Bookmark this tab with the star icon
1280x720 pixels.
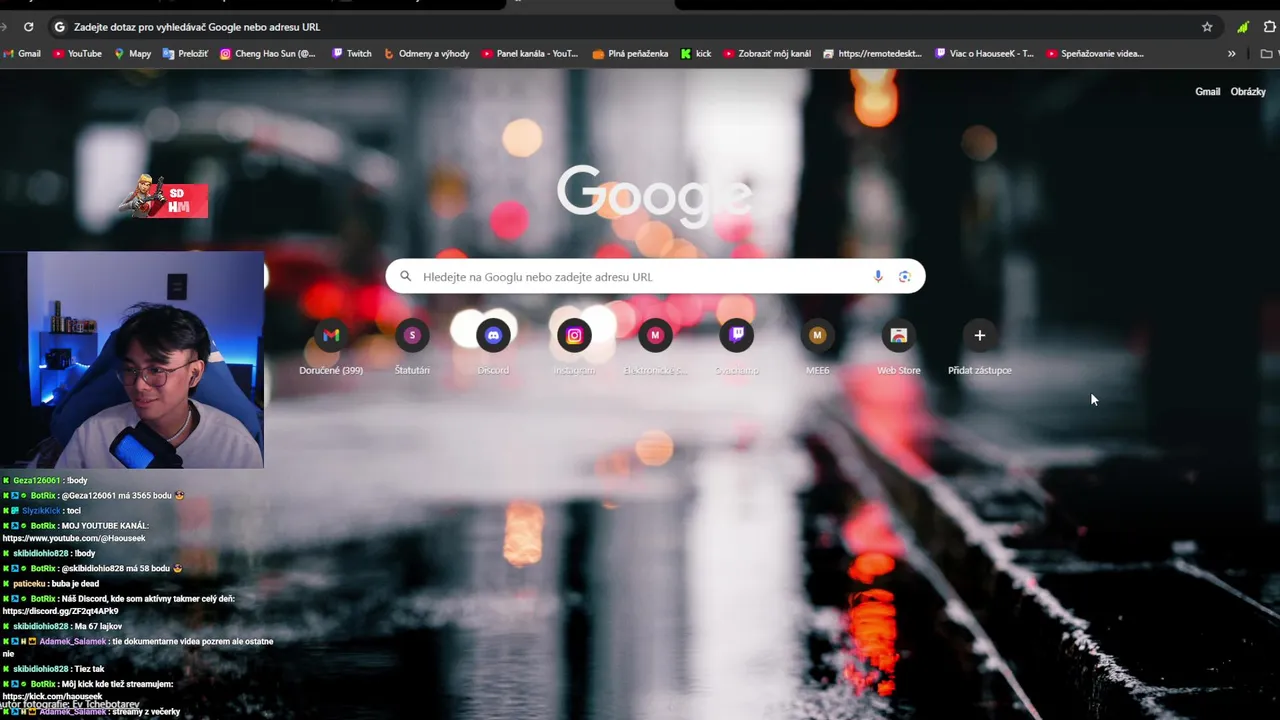click(1207, 27)
